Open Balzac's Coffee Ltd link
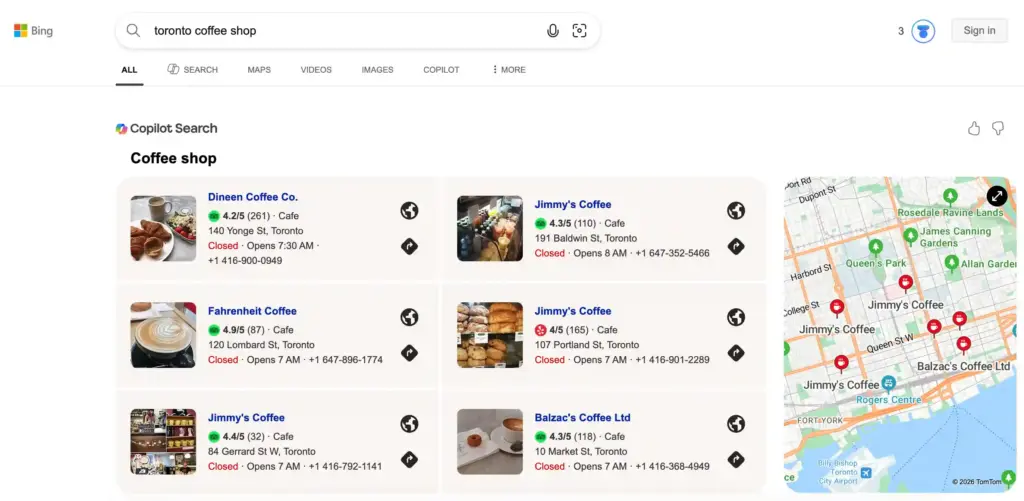Viewport: 1024px width, 501px height. [583, 417]
